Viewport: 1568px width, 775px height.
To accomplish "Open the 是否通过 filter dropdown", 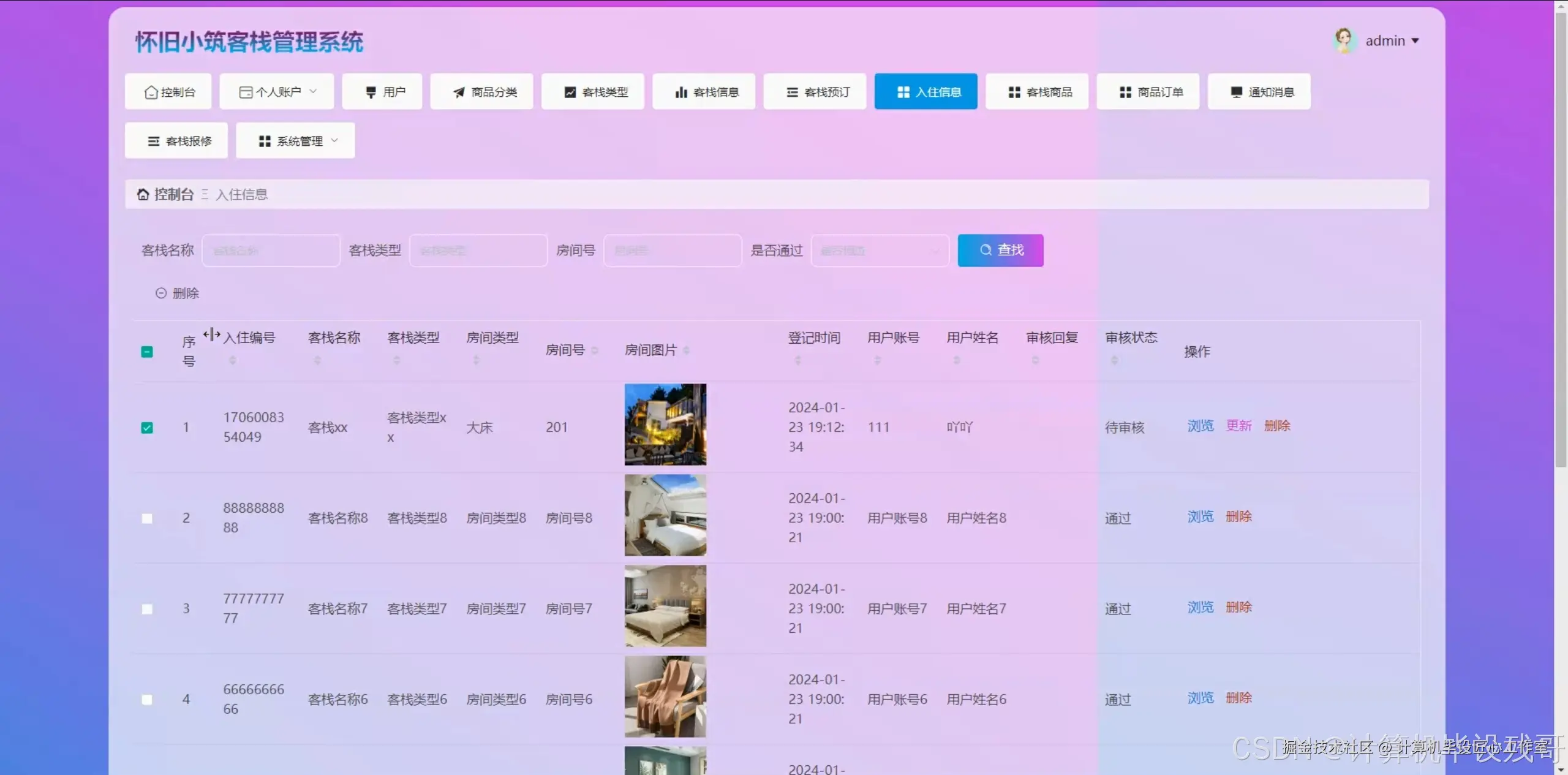I will click(x=880, y=250).
